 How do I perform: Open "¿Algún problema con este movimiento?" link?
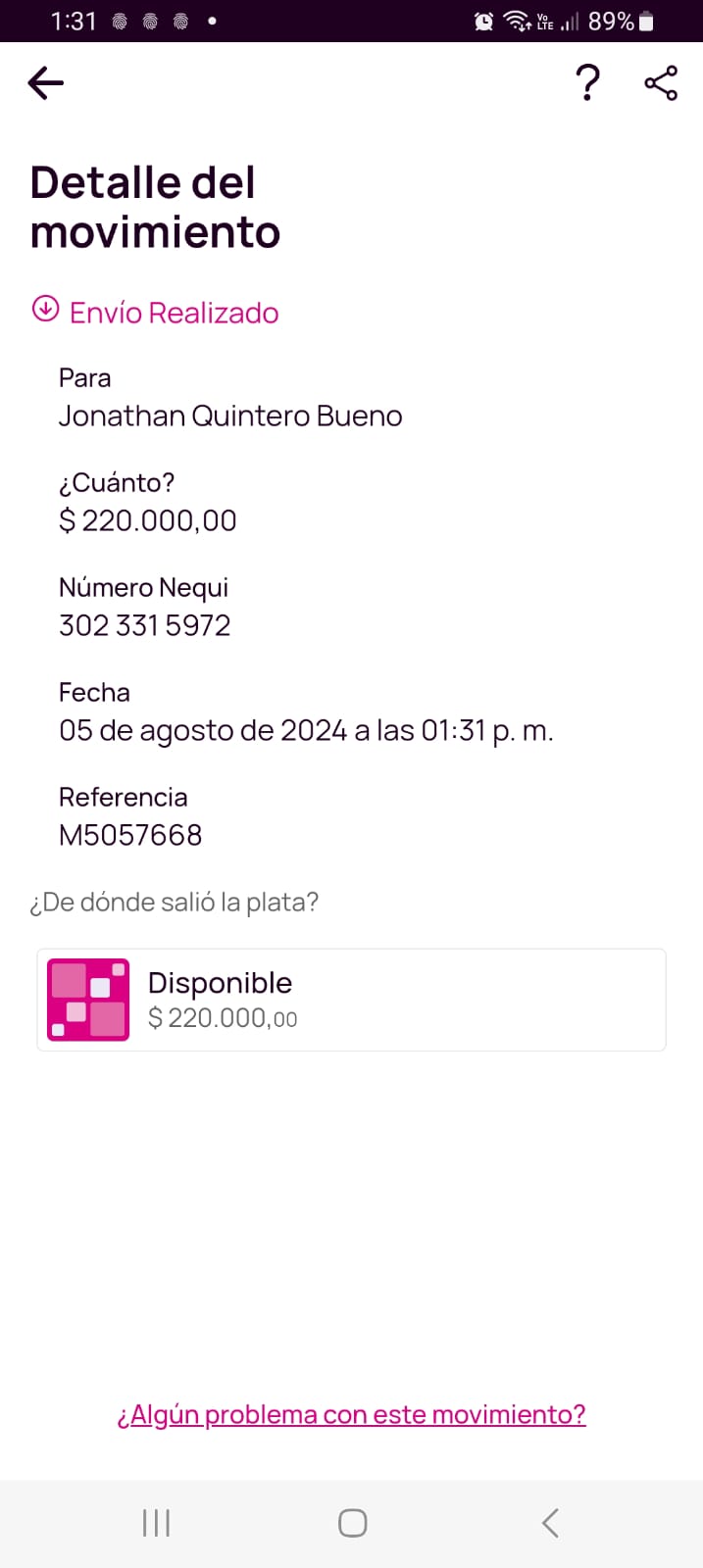pos(351,1414)
